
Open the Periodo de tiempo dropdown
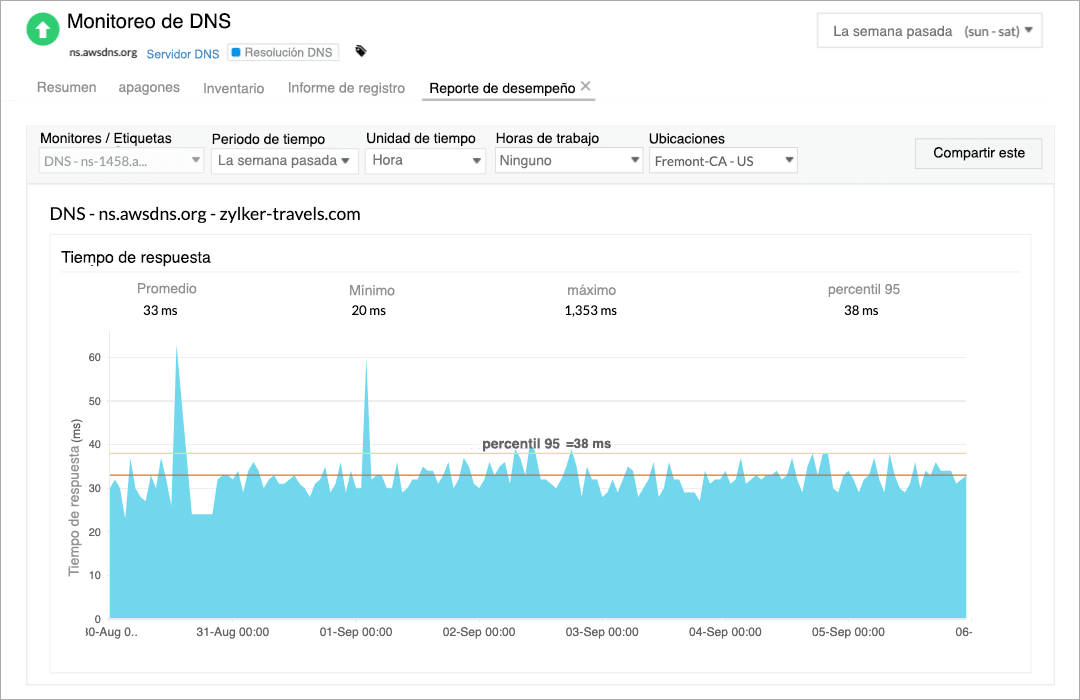[284, 160]
